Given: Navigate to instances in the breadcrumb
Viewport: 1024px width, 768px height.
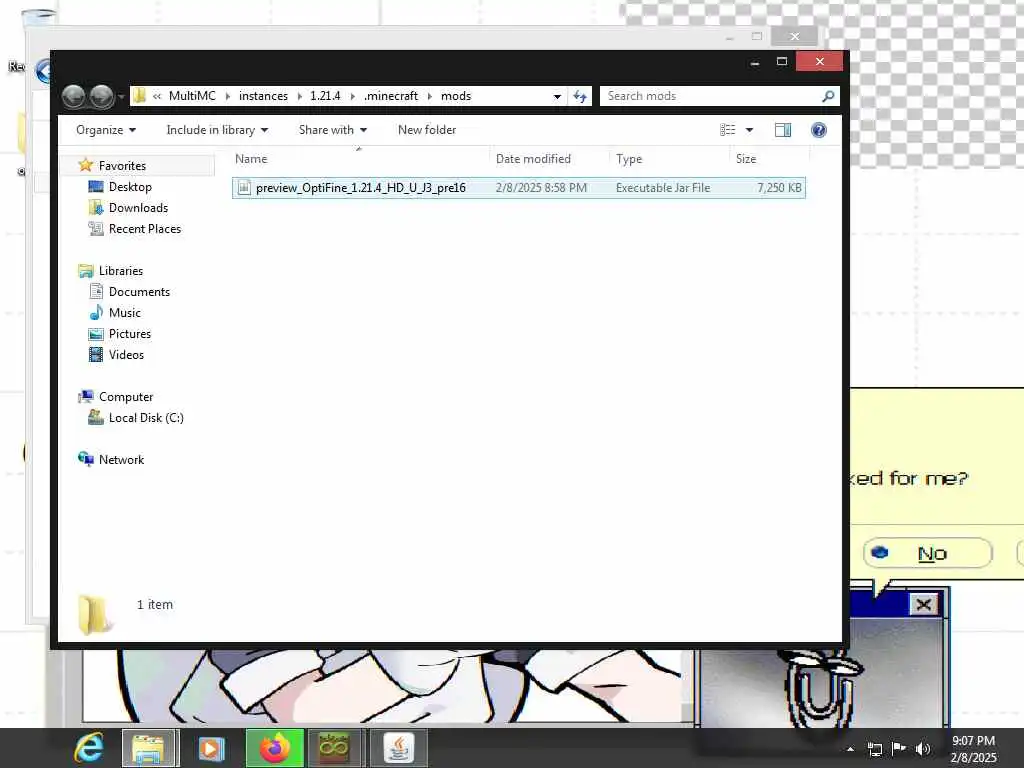Looking at the screenshot, I should [x=263, y=96].
